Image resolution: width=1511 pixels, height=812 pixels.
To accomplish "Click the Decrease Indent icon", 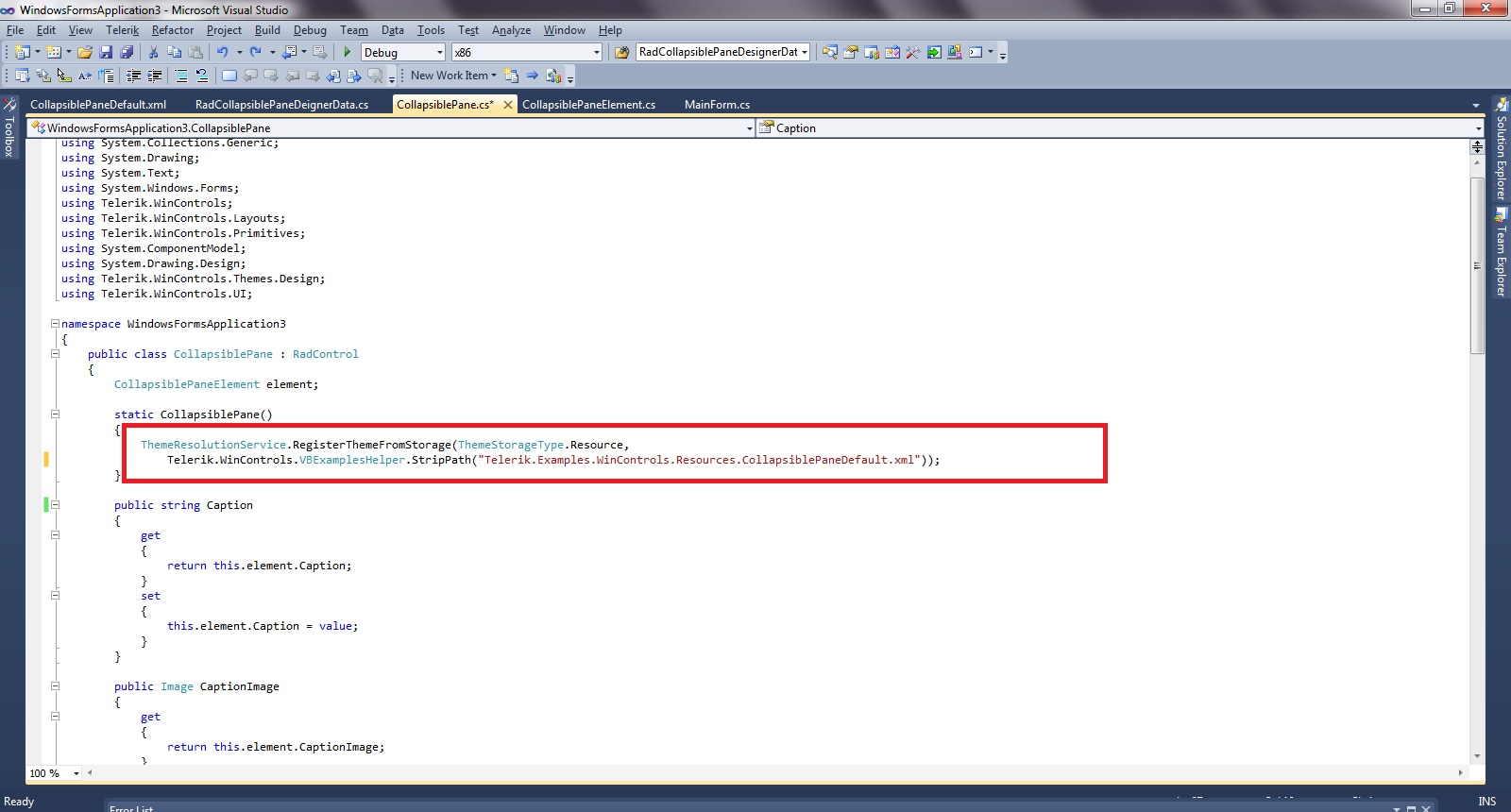I will click(x=134, y=76).
